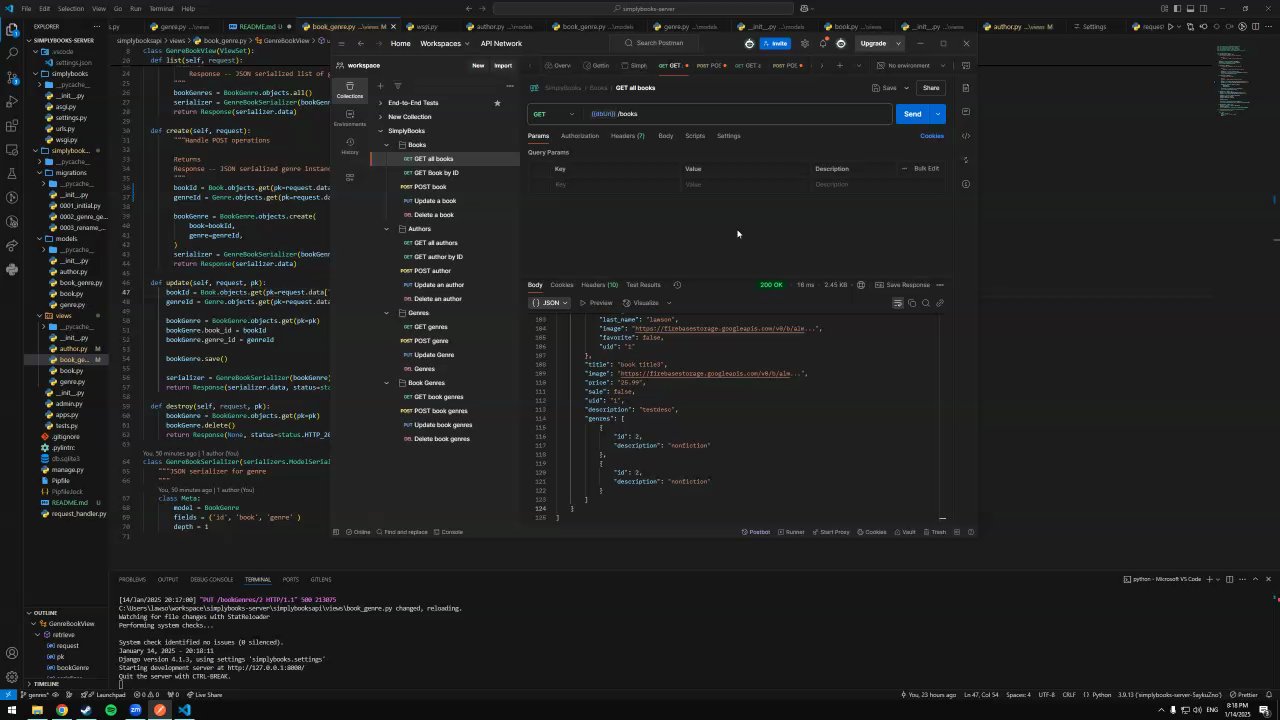The width and height of the screenshot is (1280, 720).
Task: Open the Test Results response tab
Action: point(642,285)
